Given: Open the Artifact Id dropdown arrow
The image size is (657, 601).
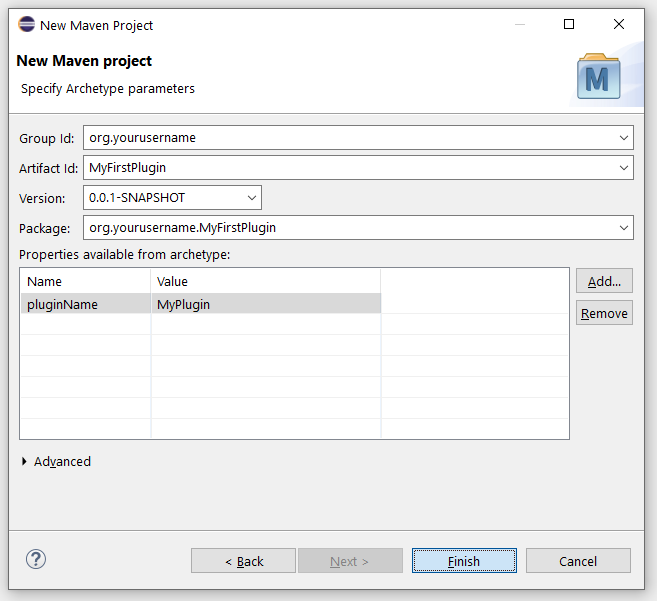Looking at the screenshot, I should [624, 168].
